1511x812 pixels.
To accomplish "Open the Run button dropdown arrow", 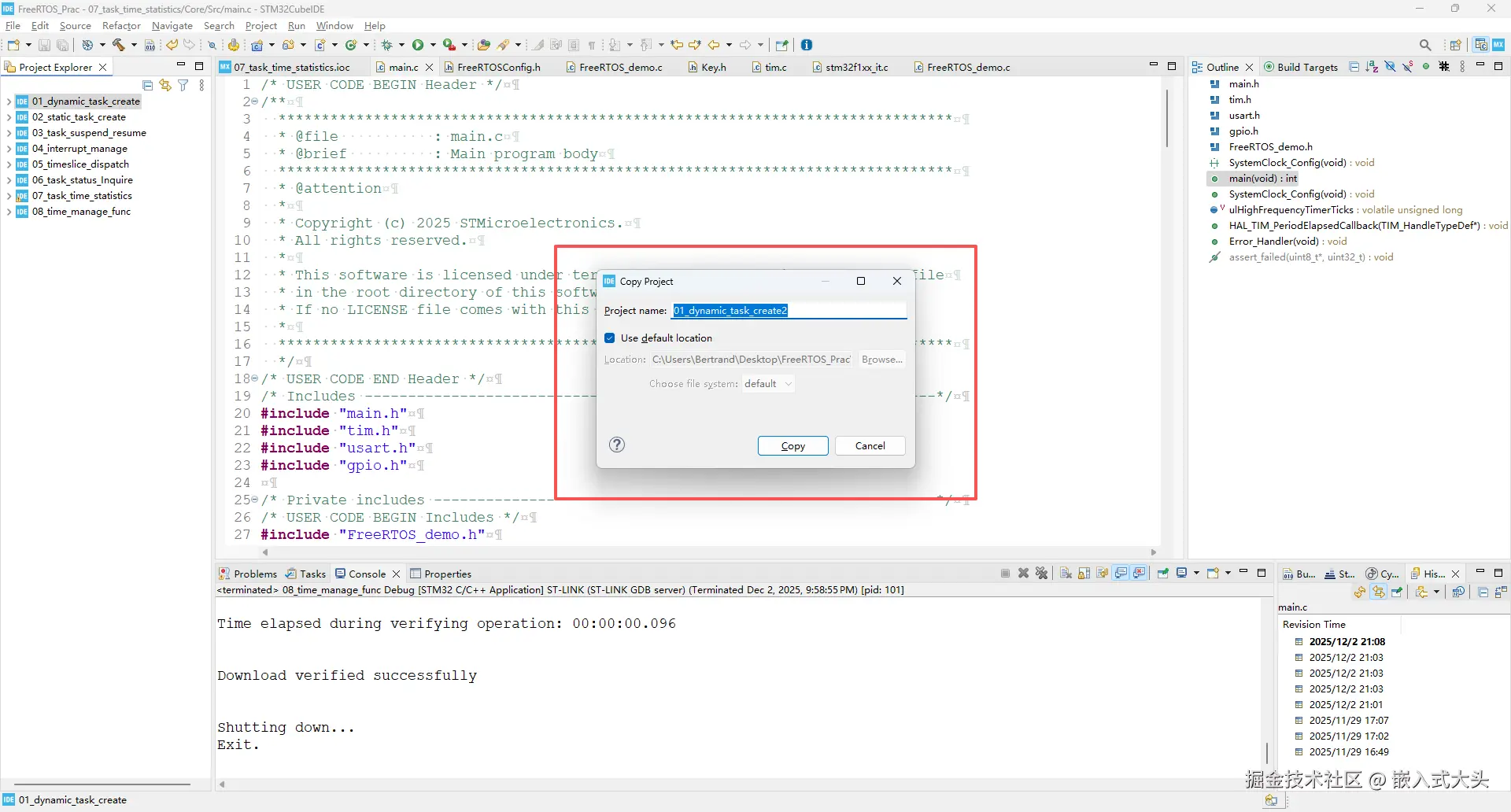I will tap(433, 45).
